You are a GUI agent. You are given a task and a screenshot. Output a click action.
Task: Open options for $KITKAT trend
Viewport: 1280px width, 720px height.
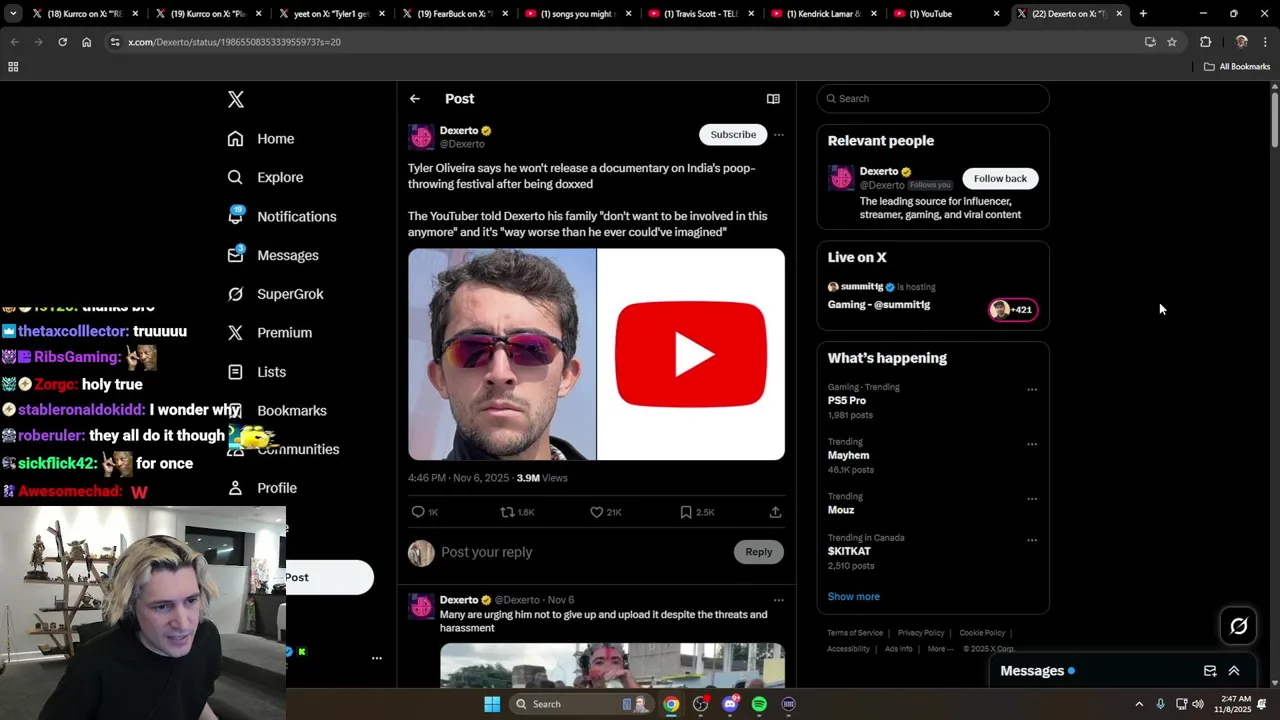tap(1032, 540)
